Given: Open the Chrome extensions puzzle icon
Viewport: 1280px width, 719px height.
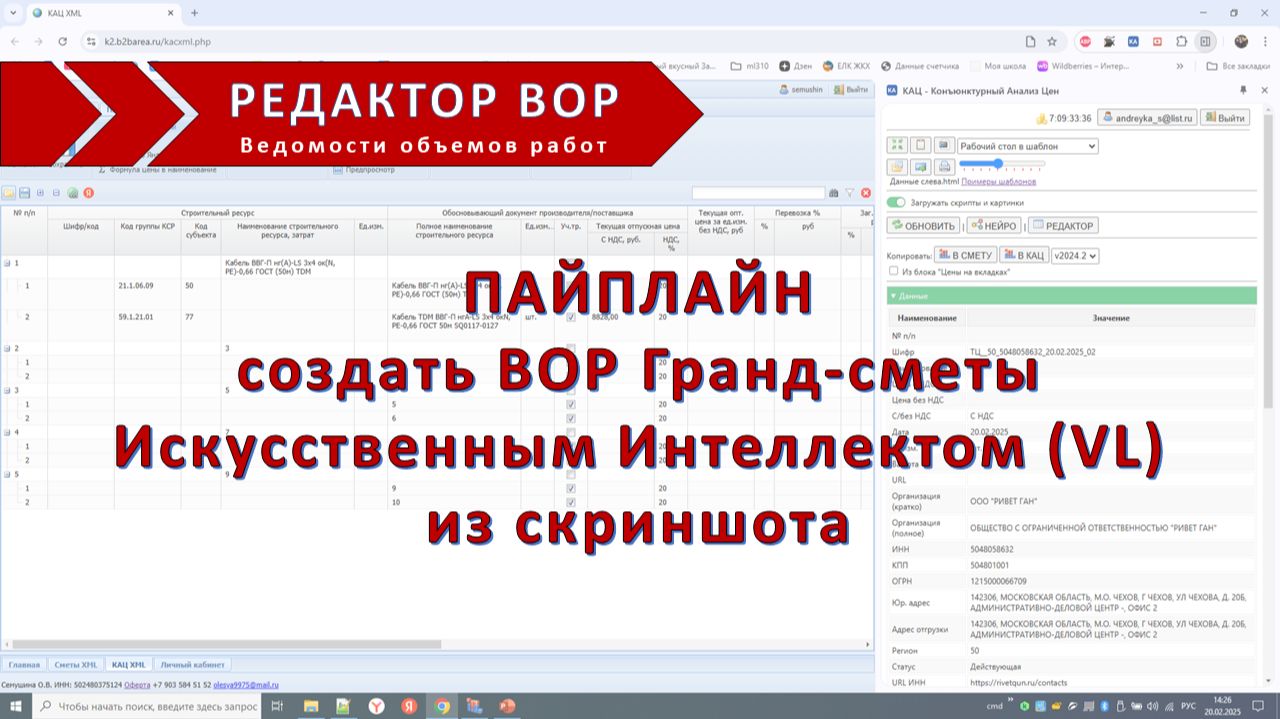Looking at the screenshot, I should (x=1181, y=42).
